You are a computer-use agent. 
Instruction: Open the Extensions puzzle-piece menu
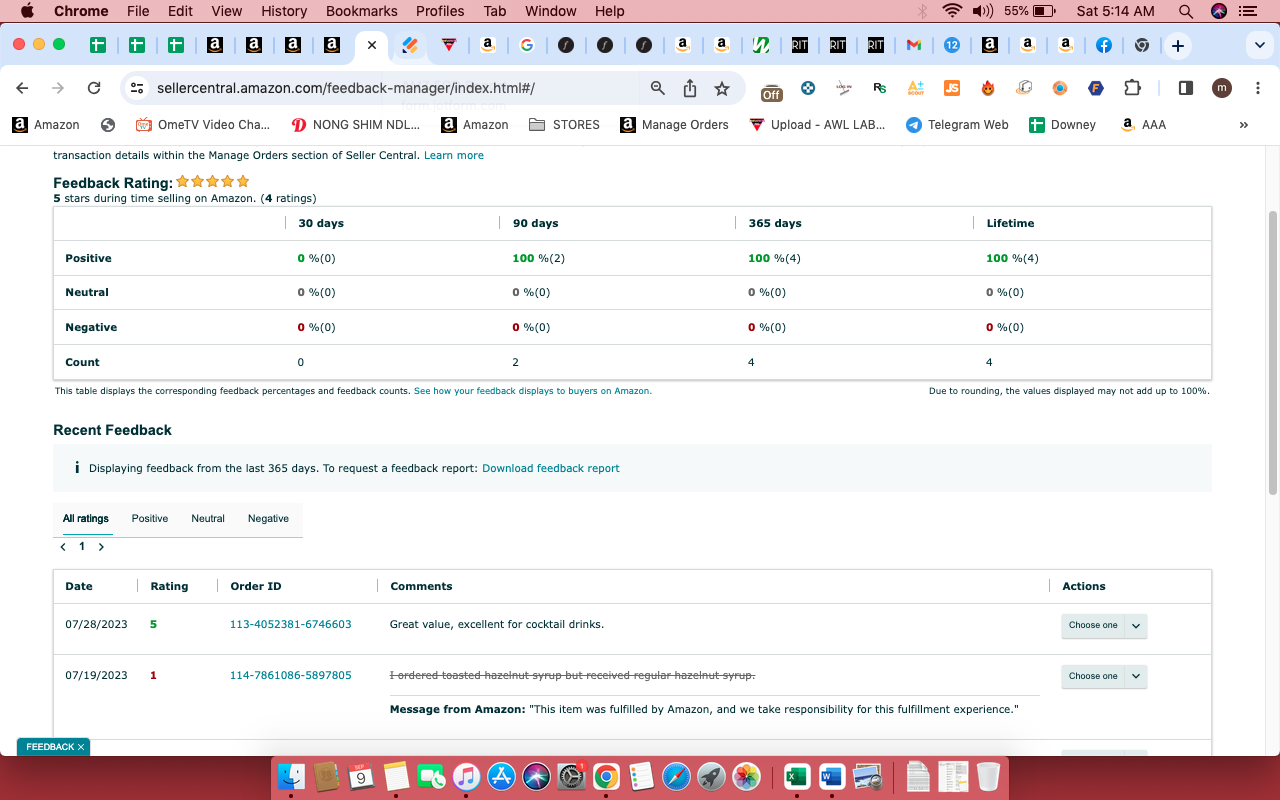pyautogui.click(x=1132, y=88)
